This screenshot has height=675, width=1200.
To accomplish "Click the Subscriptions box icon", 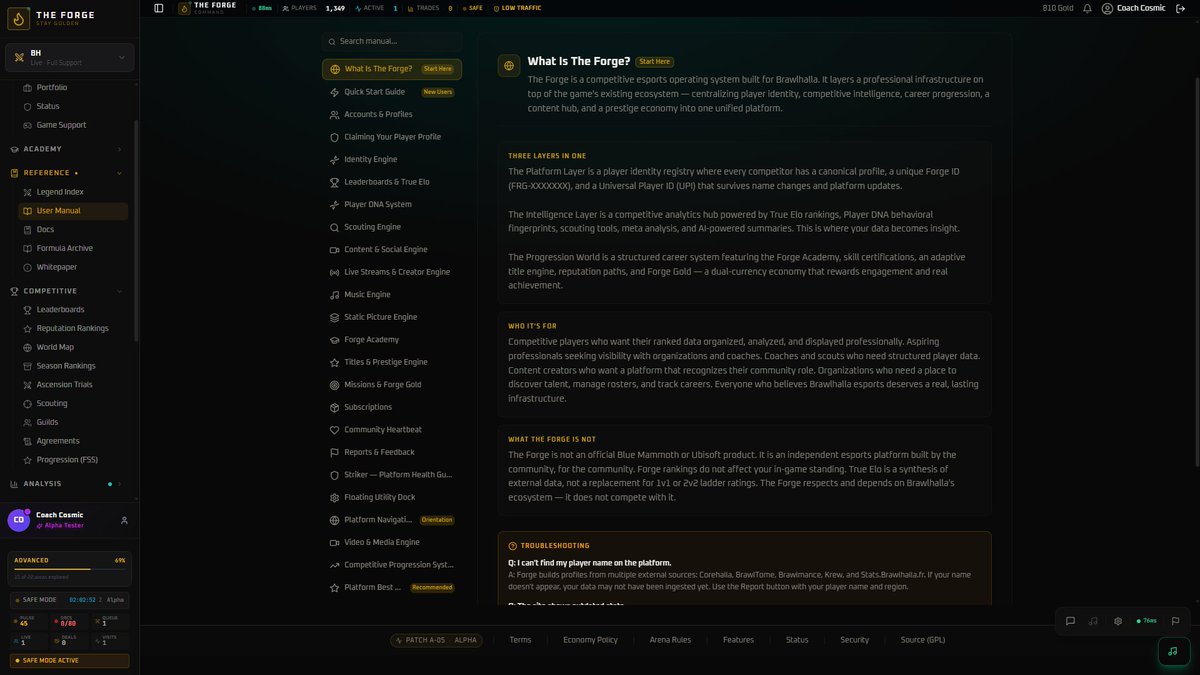I will 335,407.
